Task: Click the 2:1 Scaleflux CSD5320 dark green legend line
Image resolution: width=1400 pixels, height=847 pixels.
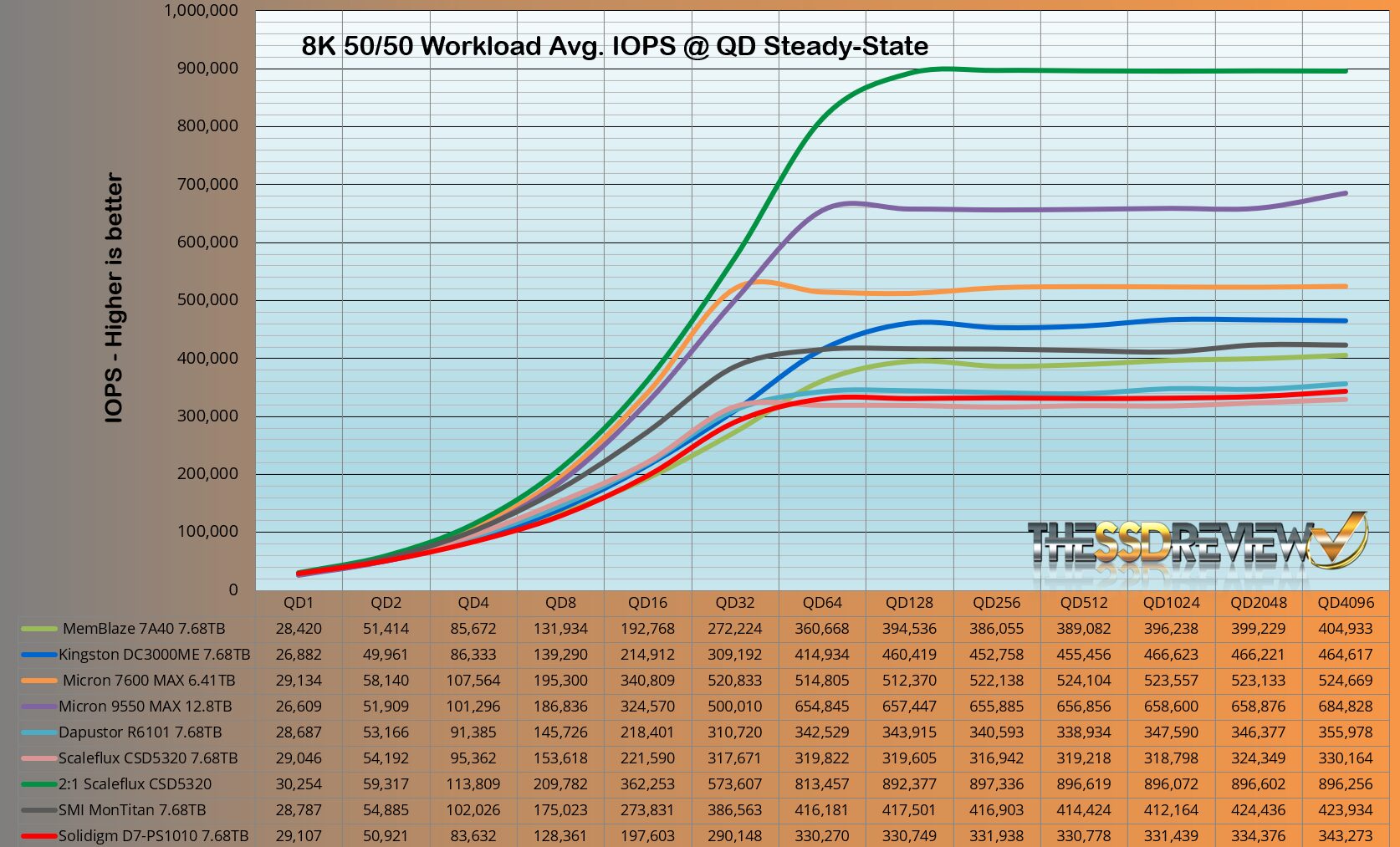Action: tap(38, 784)
